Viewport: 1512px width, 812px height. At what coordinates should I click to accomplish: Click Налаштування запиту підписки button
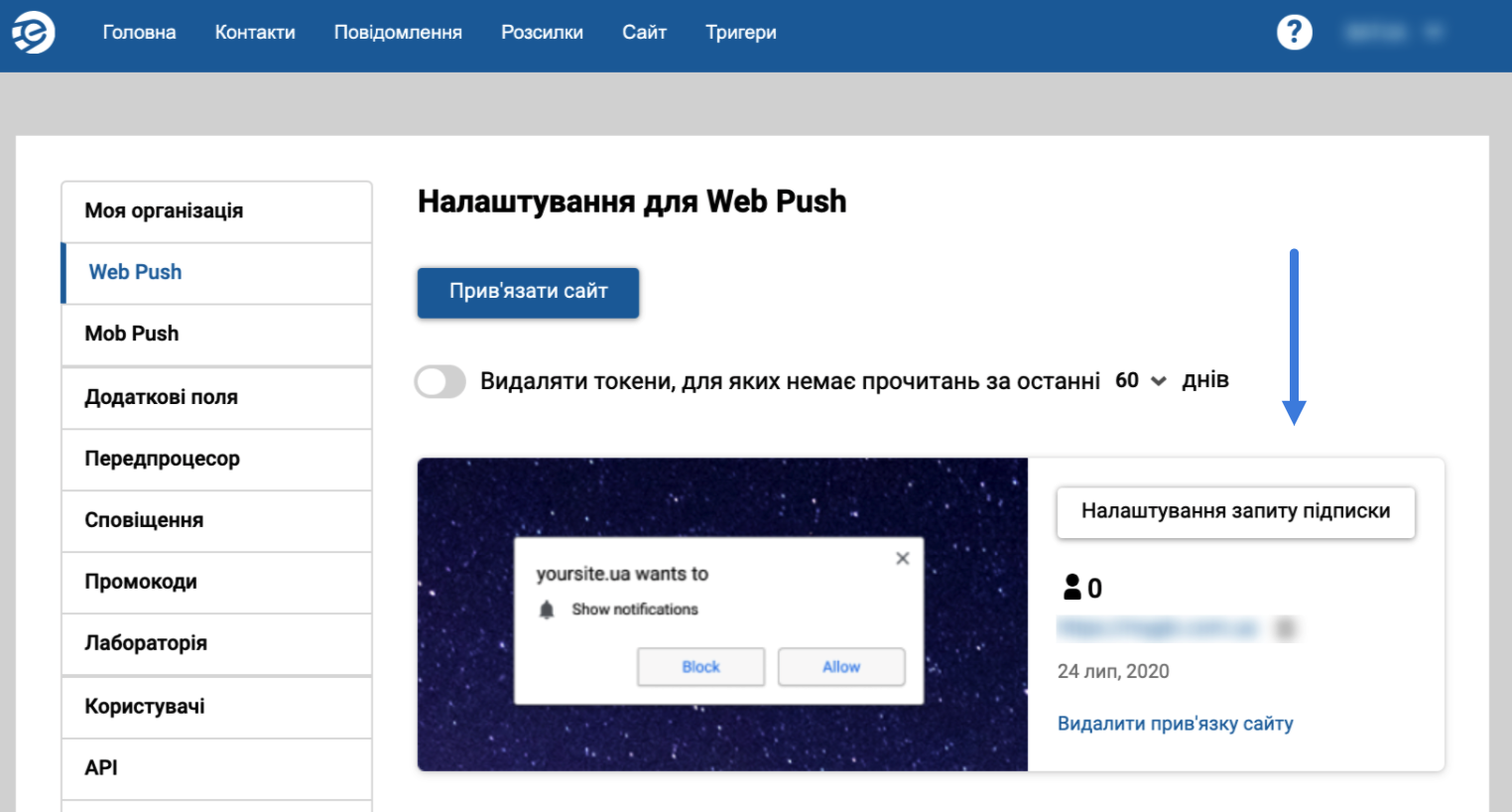(1235, 512)
